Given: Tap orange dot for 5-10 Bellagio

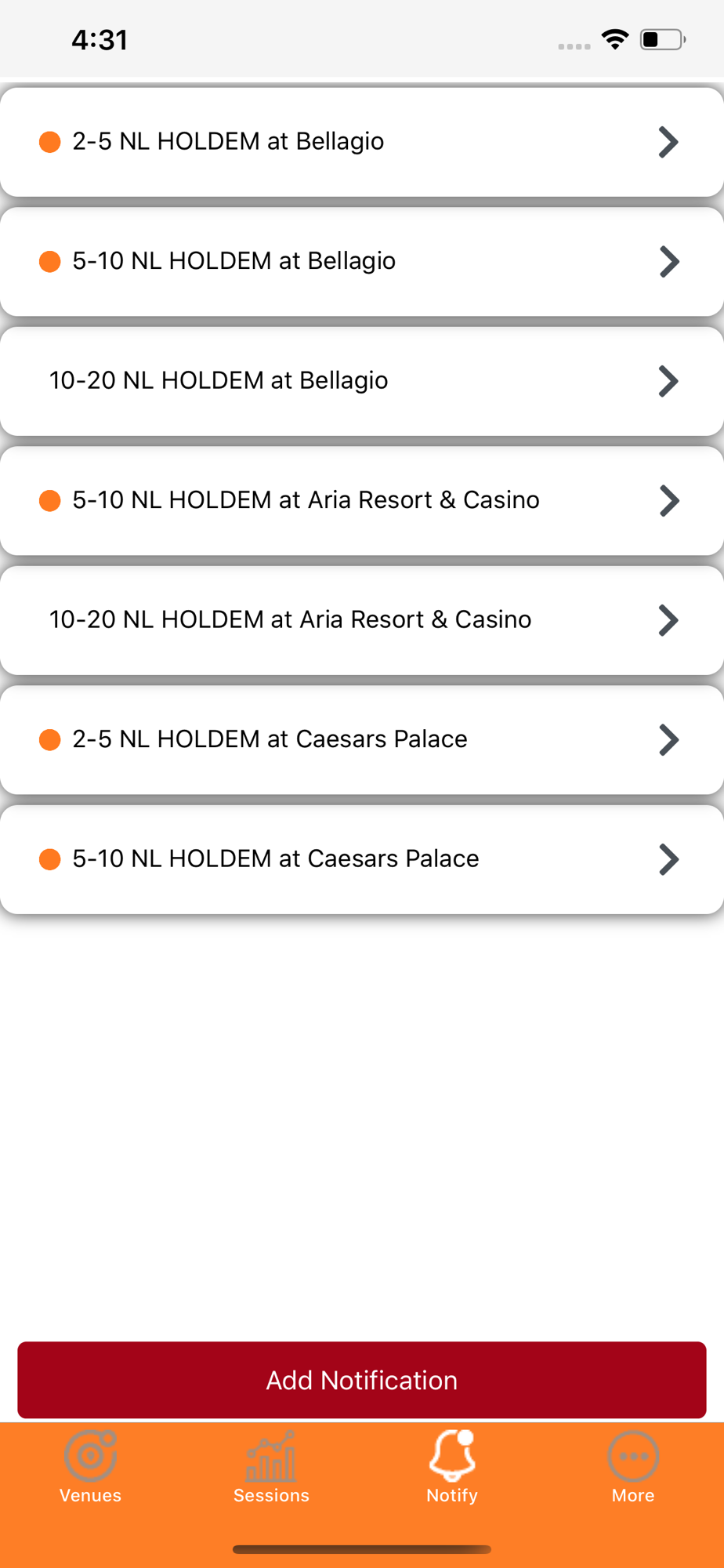Looking at the screenshot, I should [50, 261].
